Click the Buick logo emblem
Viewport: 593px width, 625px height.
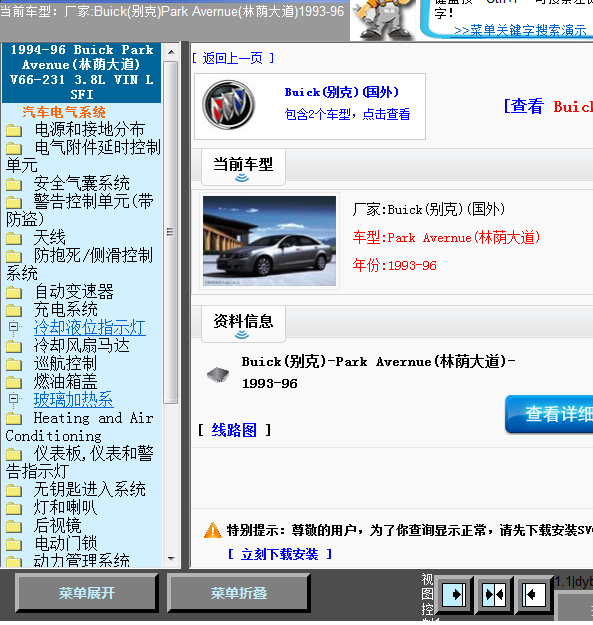tap(228, 105)
